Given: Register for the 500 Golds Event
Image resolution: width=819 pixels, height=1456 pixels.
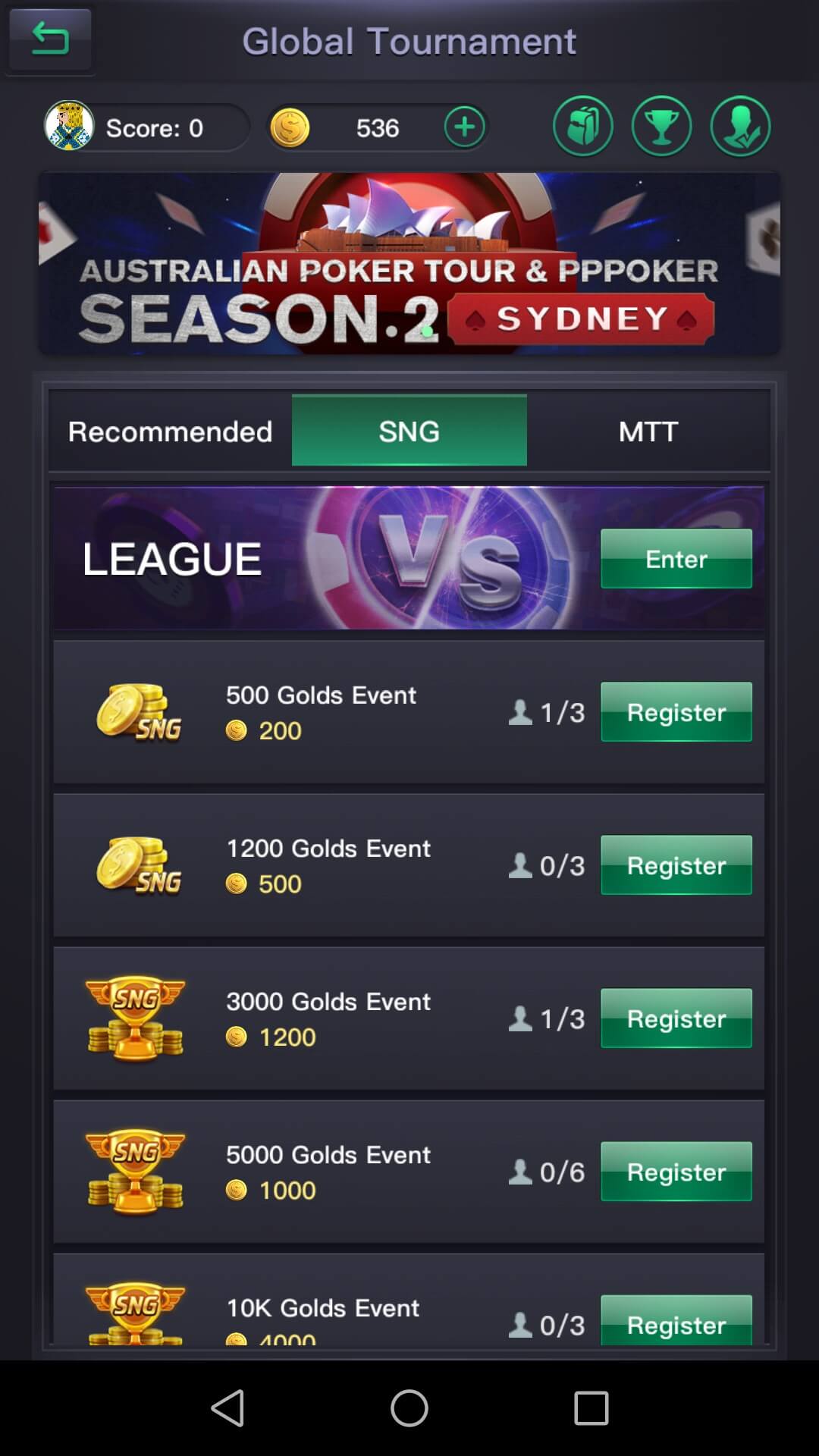Looking at the screenshot, I should pyautogui.click(x=676, y=712).
